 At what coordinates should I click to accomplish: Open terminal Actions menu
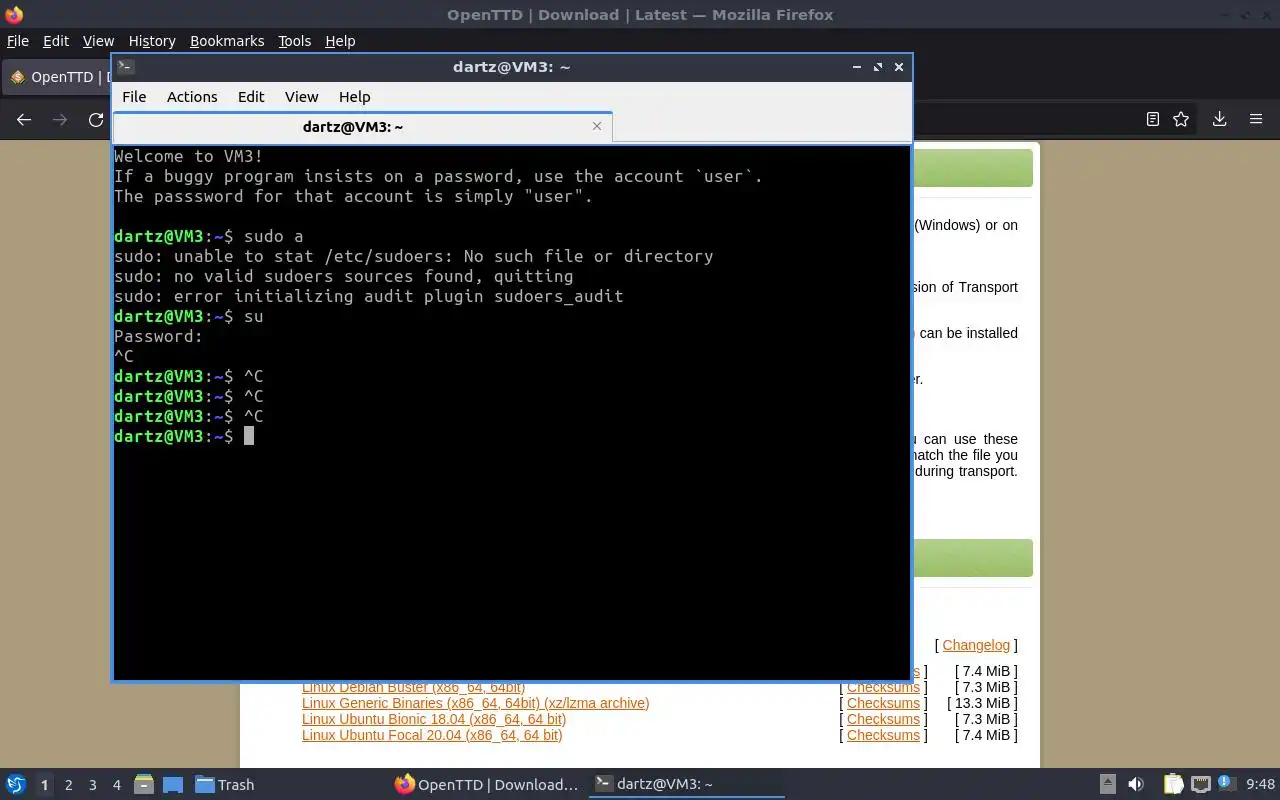click(x=192, y=97)
